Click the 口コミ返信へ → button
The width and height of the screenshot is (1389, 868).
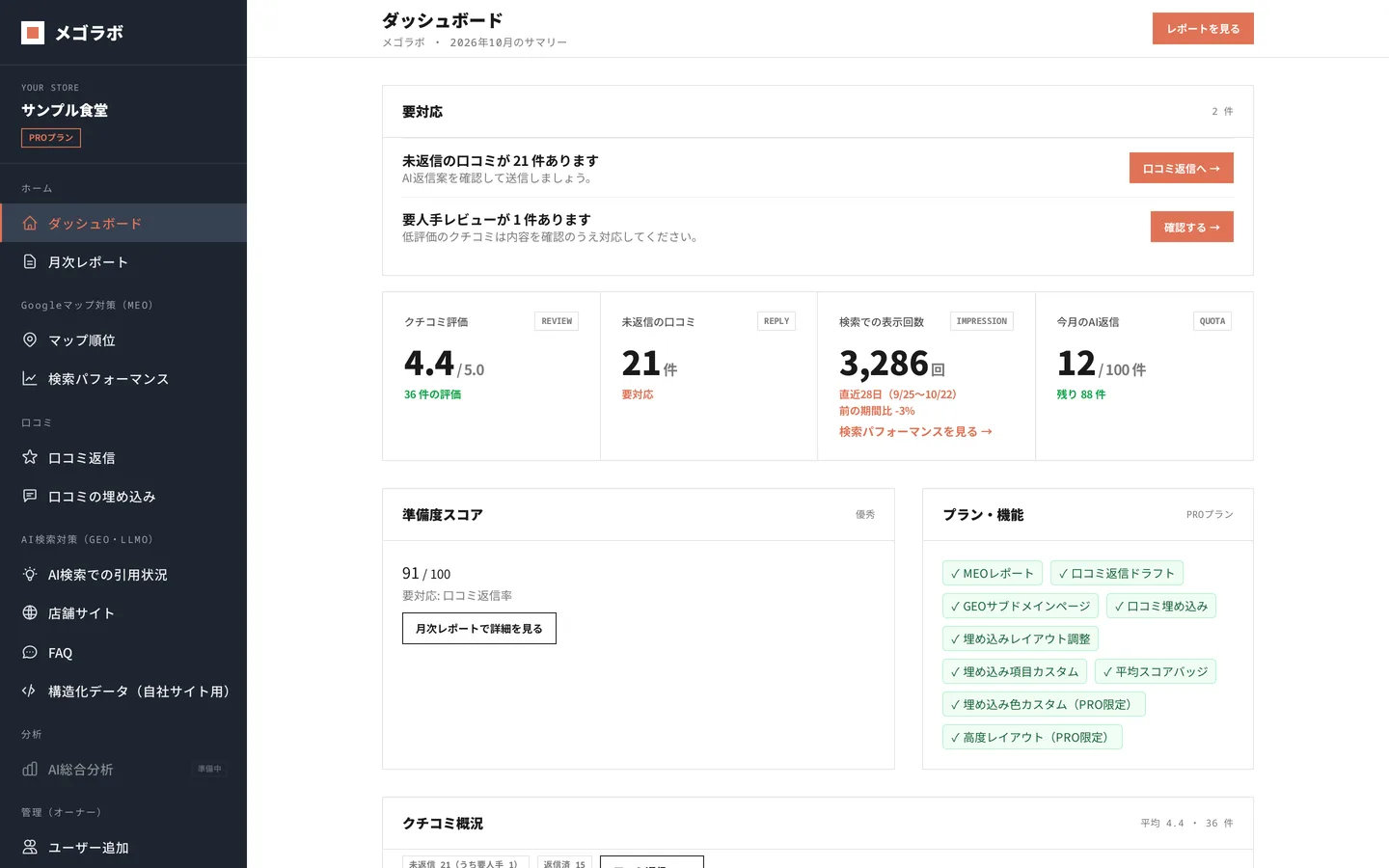1182,168
